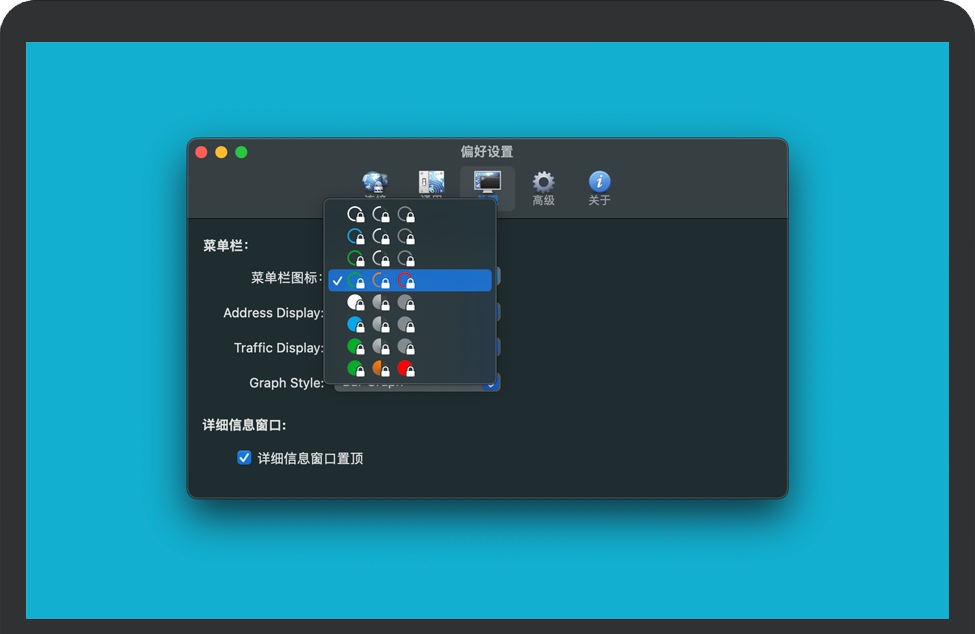Choose the solid green-orange-red lock icon set
This screenshot has height=634, width=975.
click(x=380, y=369)
